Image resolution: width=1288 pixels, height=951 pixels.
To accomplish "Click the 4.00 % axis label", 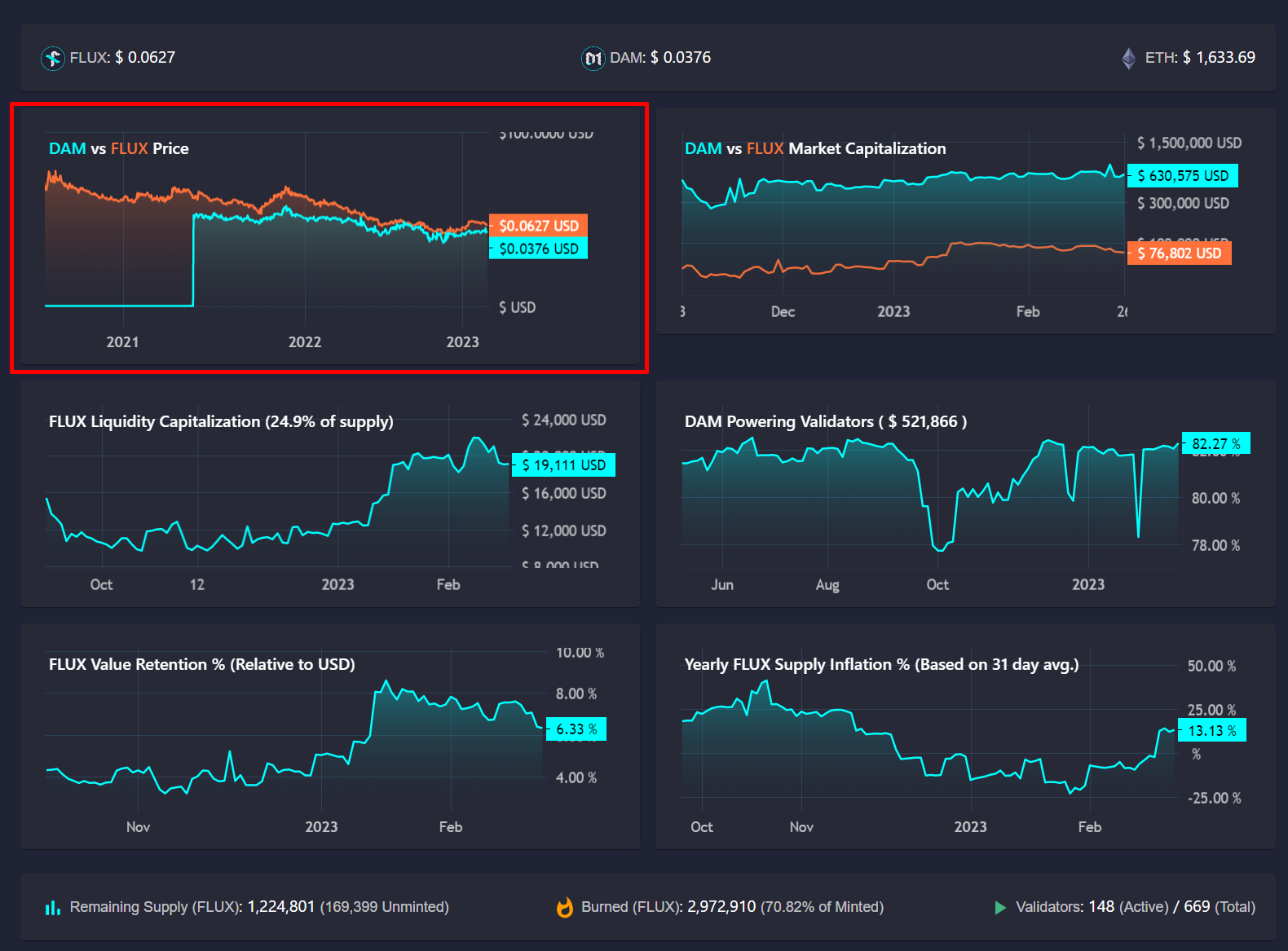I will pos(576,777).
